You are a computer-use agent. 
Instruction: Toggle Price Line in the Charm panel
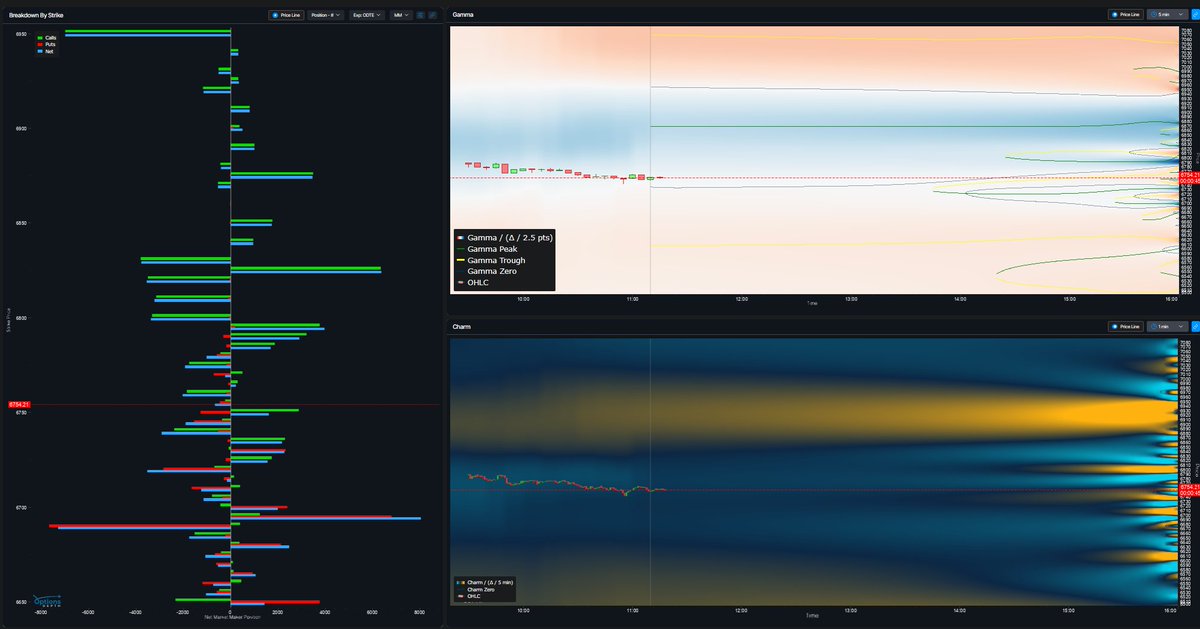(x=1125, y=327)
